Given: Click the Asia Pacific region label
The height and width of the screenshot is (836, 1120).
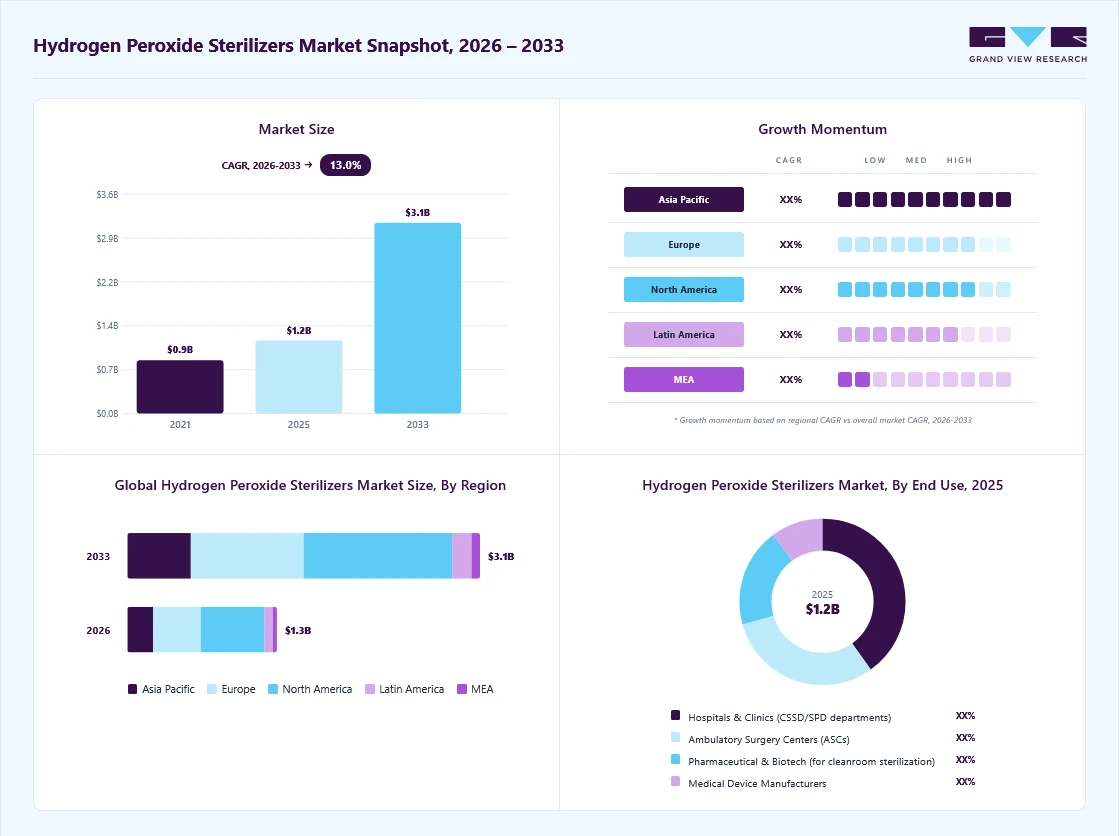Looking at the screenshot, I should [684, 199].
